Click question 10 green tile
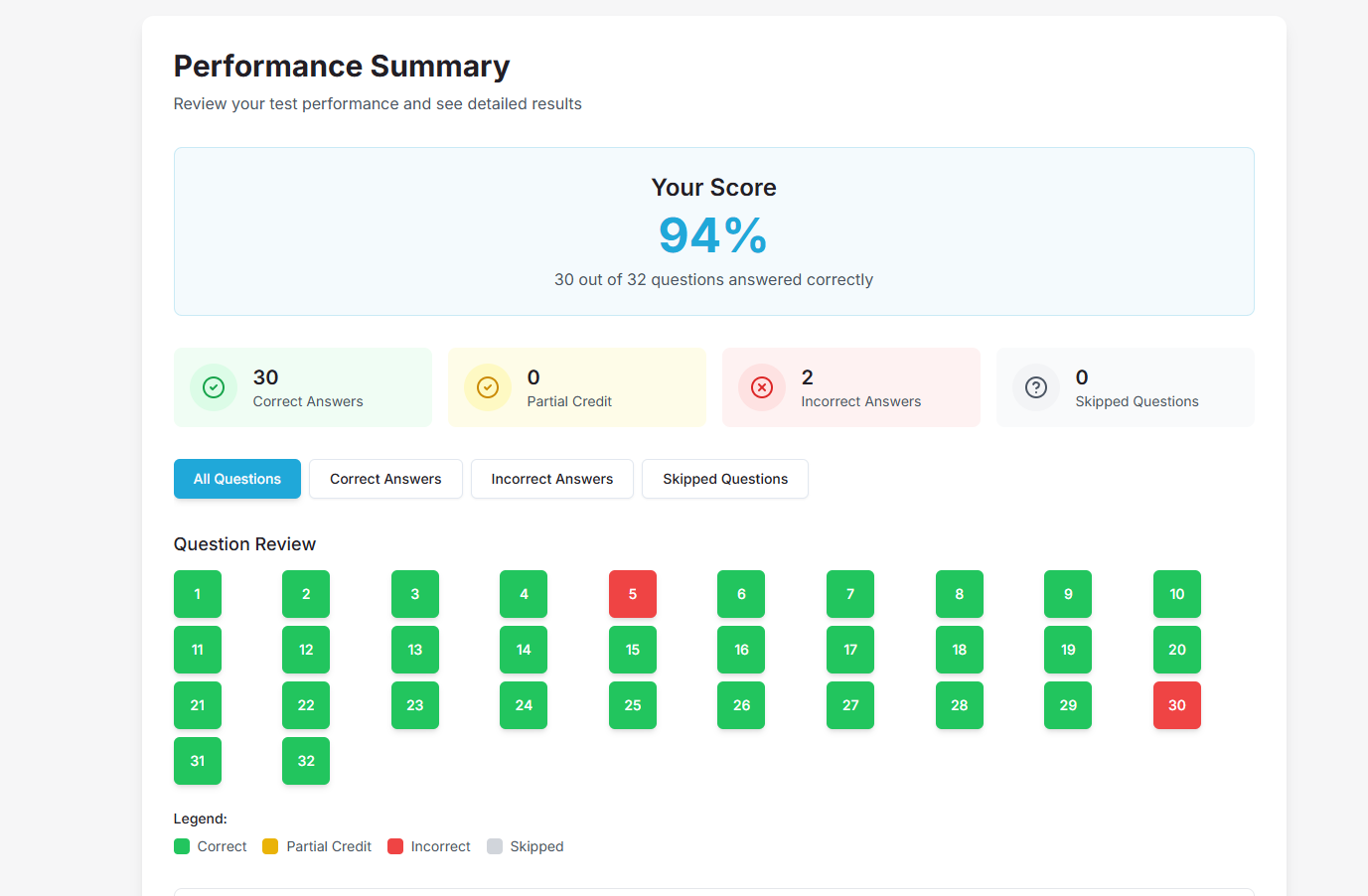This screenshot has width=1368, height=896. click(x=1177, y=594)
